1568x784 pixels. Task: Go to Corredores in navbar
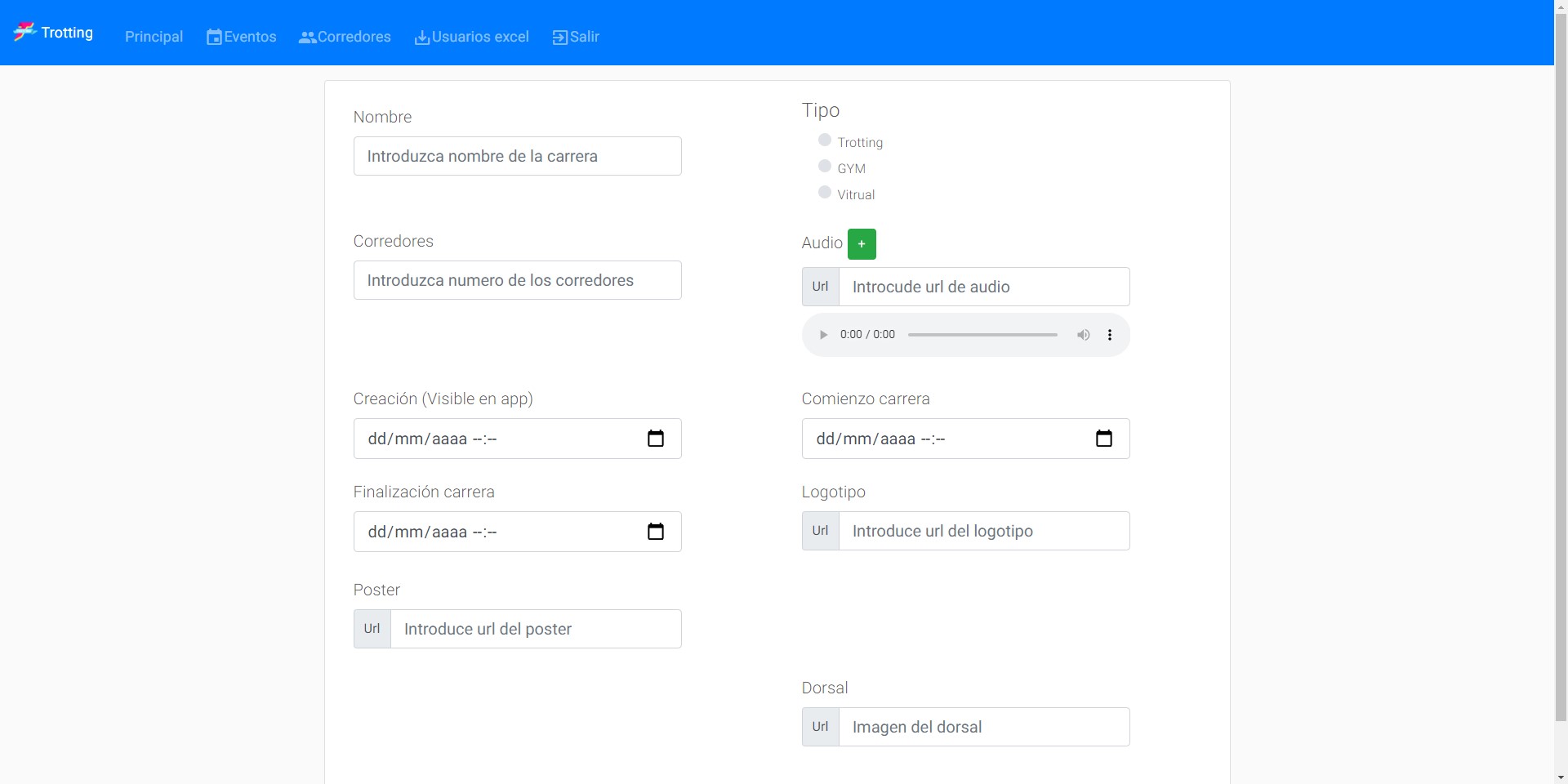click(x=345, y=37)
